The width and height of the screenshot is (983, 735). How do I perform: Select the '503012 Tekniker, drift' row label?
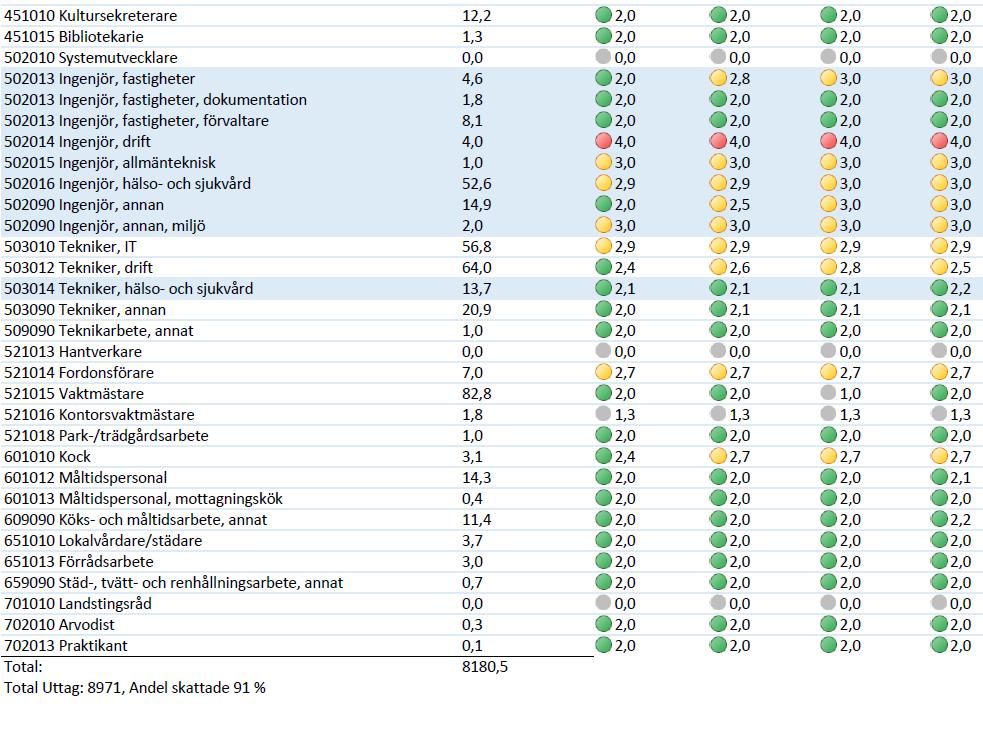78,268
